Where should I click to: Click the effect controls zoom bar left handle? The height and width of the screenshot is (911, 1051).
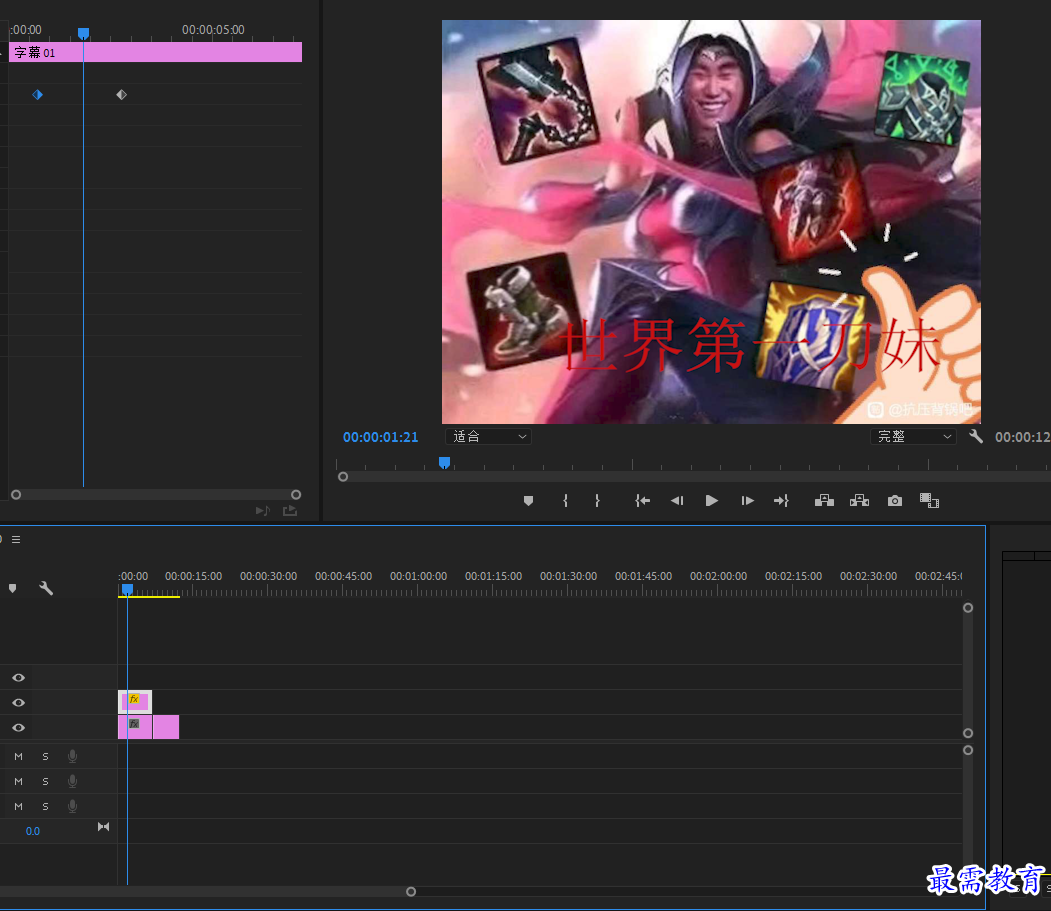tap(16, 495)
